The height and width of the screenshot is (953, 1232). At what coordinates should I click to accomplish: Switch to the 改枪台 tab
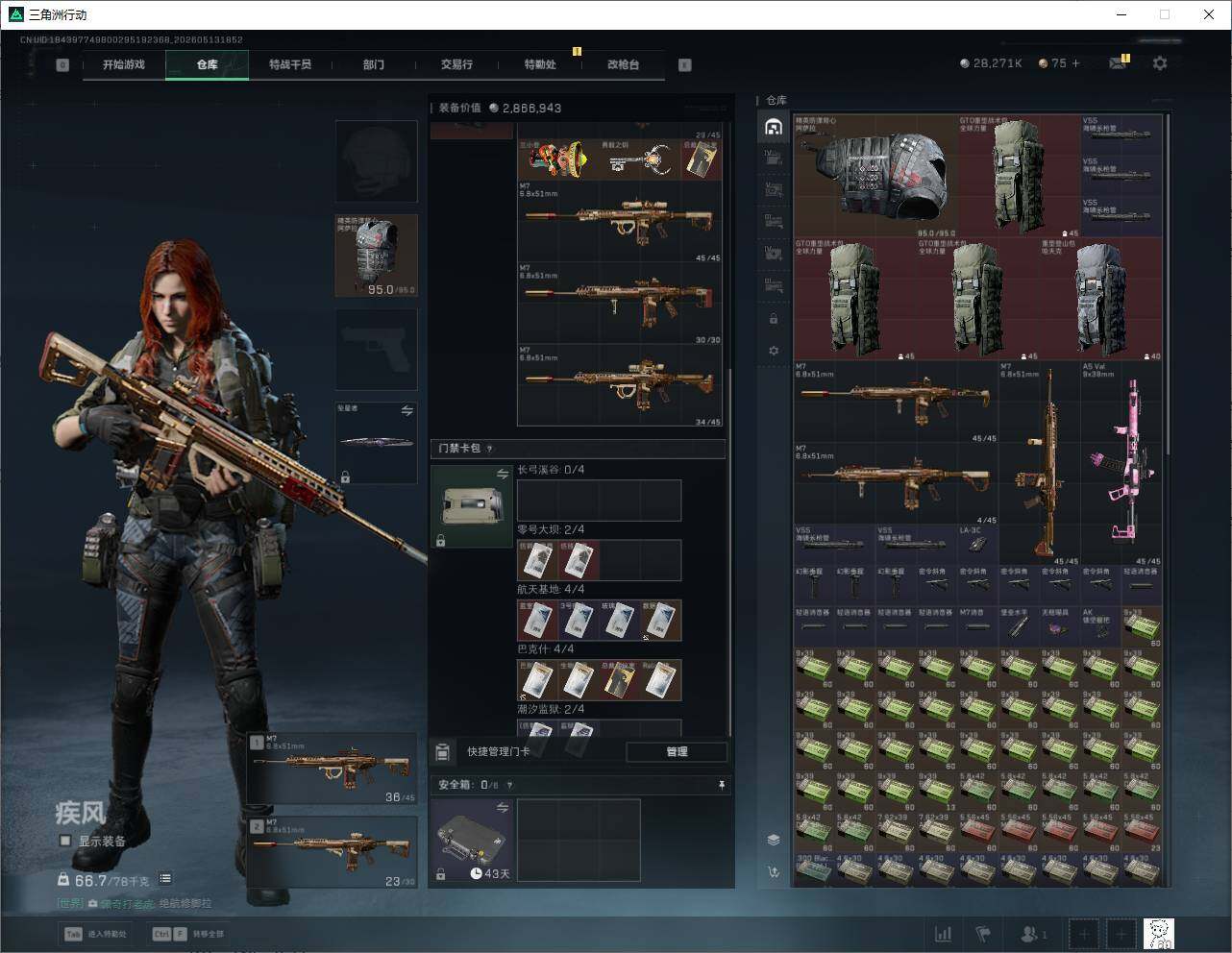623,64
